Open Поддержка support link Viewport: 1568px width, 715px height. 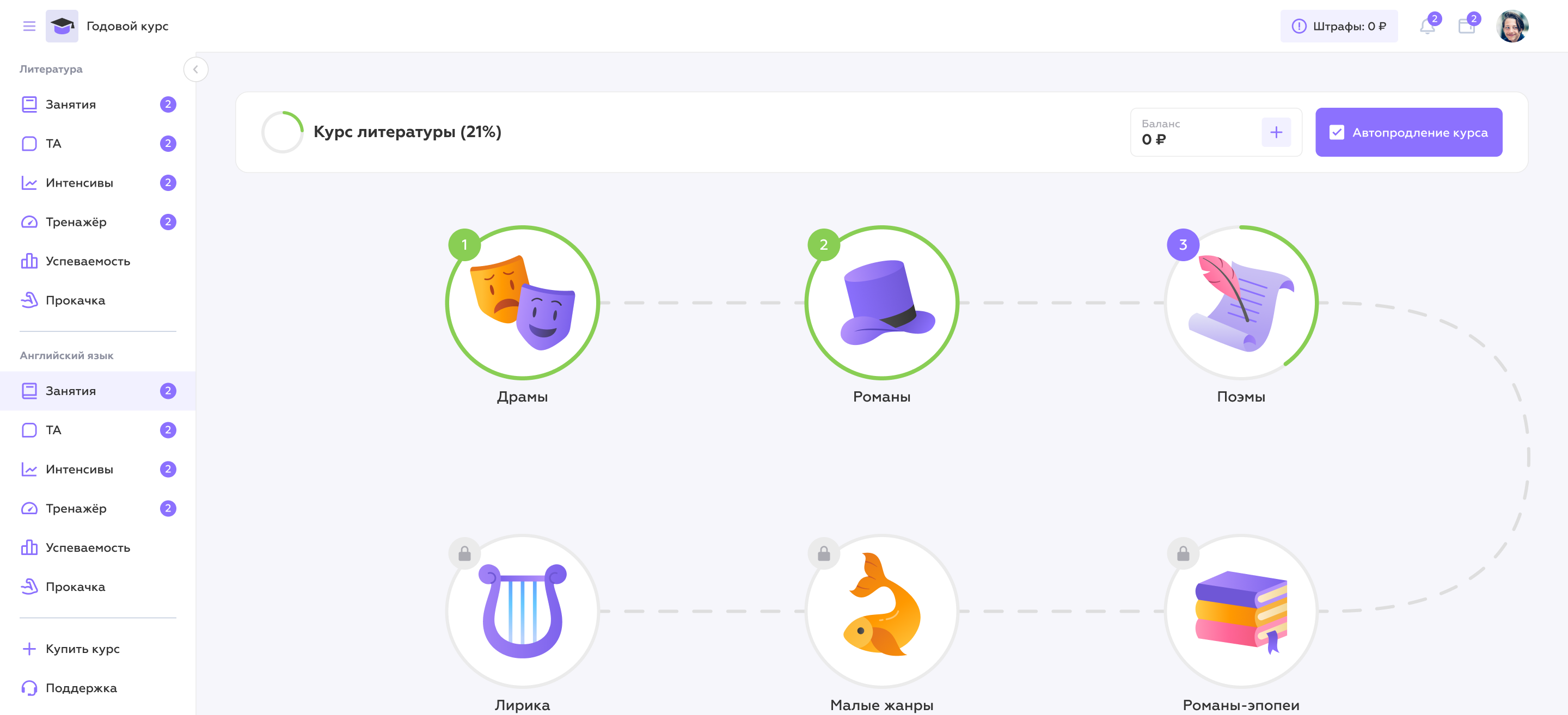(x=81, y=688)
